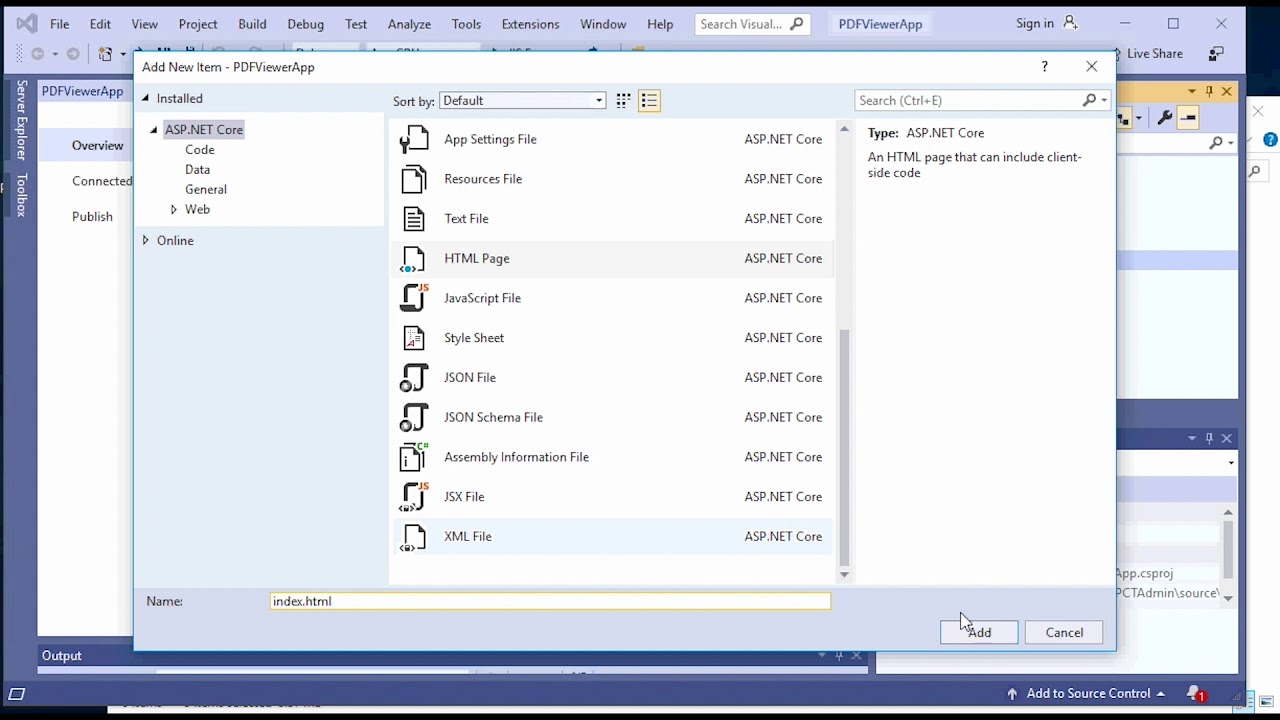Open the Publish section

(92, 216)
